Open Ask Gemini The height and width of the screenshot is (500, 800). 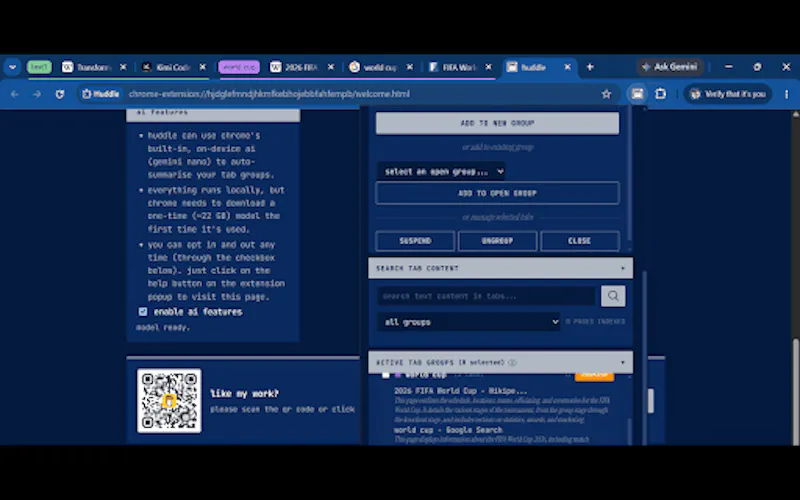point(670,67)
